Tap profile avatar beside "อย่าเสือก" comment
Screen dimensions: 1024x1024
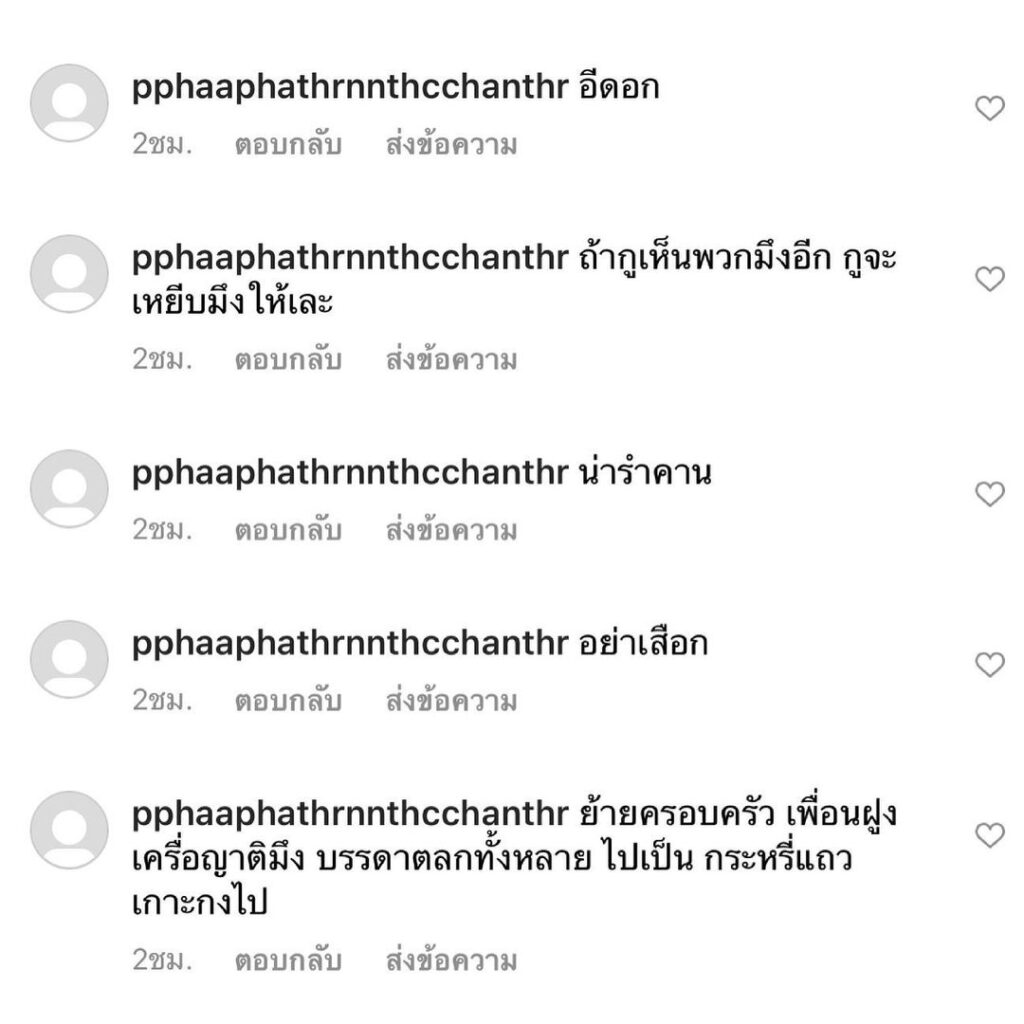[x=69, y=659]
